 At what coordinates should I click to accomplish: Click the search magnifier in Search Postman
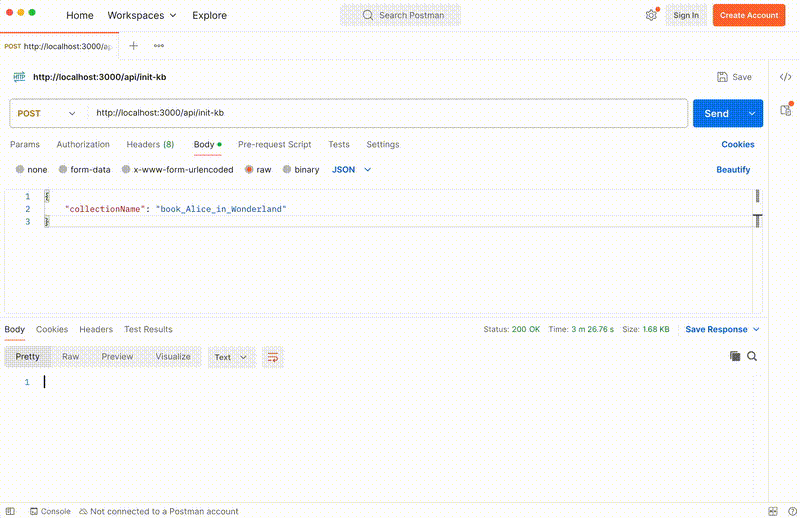[367, 15]
